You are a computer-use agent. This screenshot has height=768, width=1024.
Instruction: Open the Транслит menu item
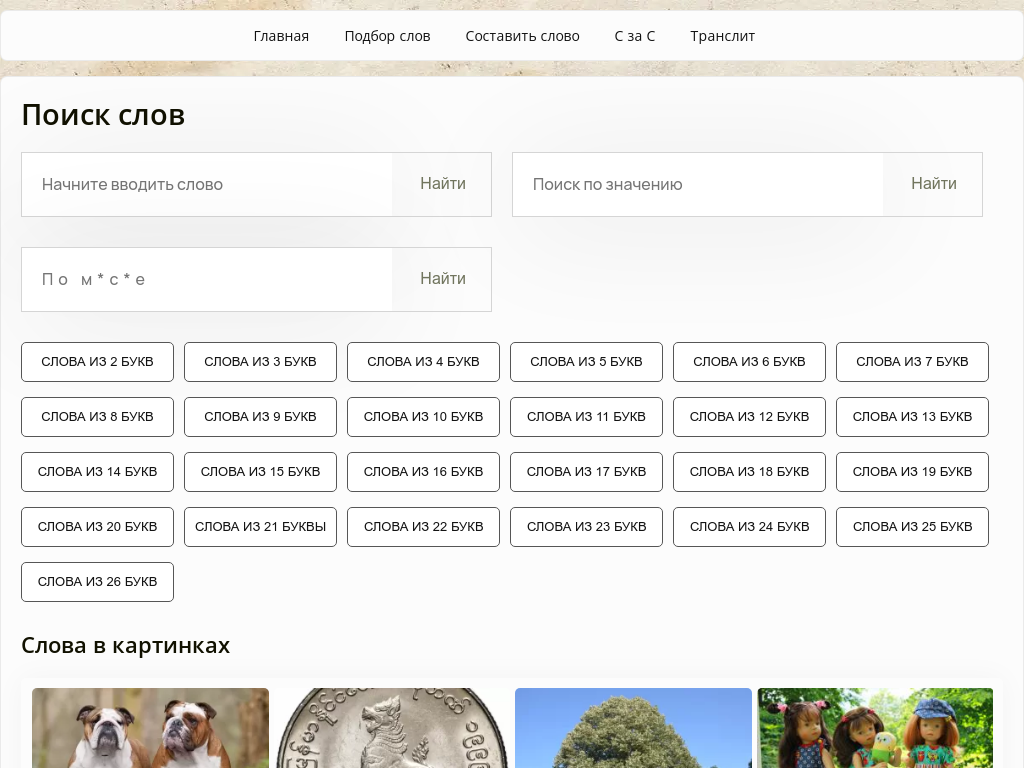click(722, 36)
